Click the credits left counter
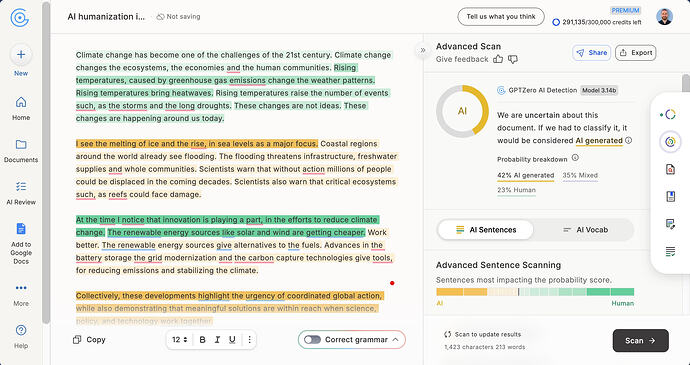 597,22
